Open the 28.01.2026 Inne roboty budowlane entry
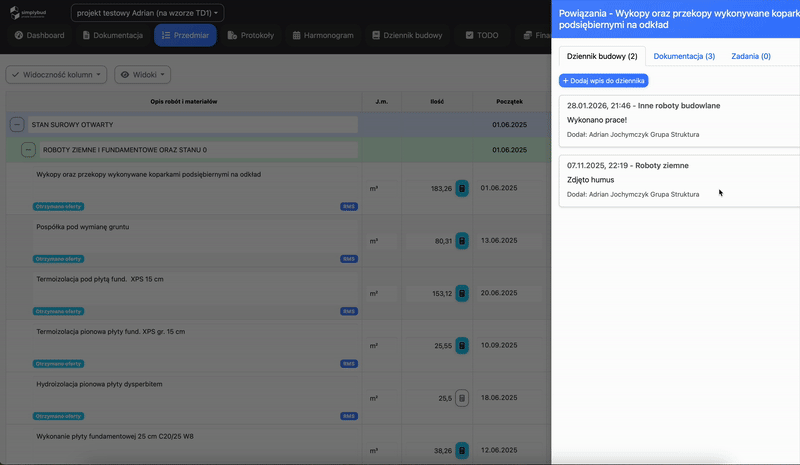The image size is (800, 465). [x=680, y=121]
